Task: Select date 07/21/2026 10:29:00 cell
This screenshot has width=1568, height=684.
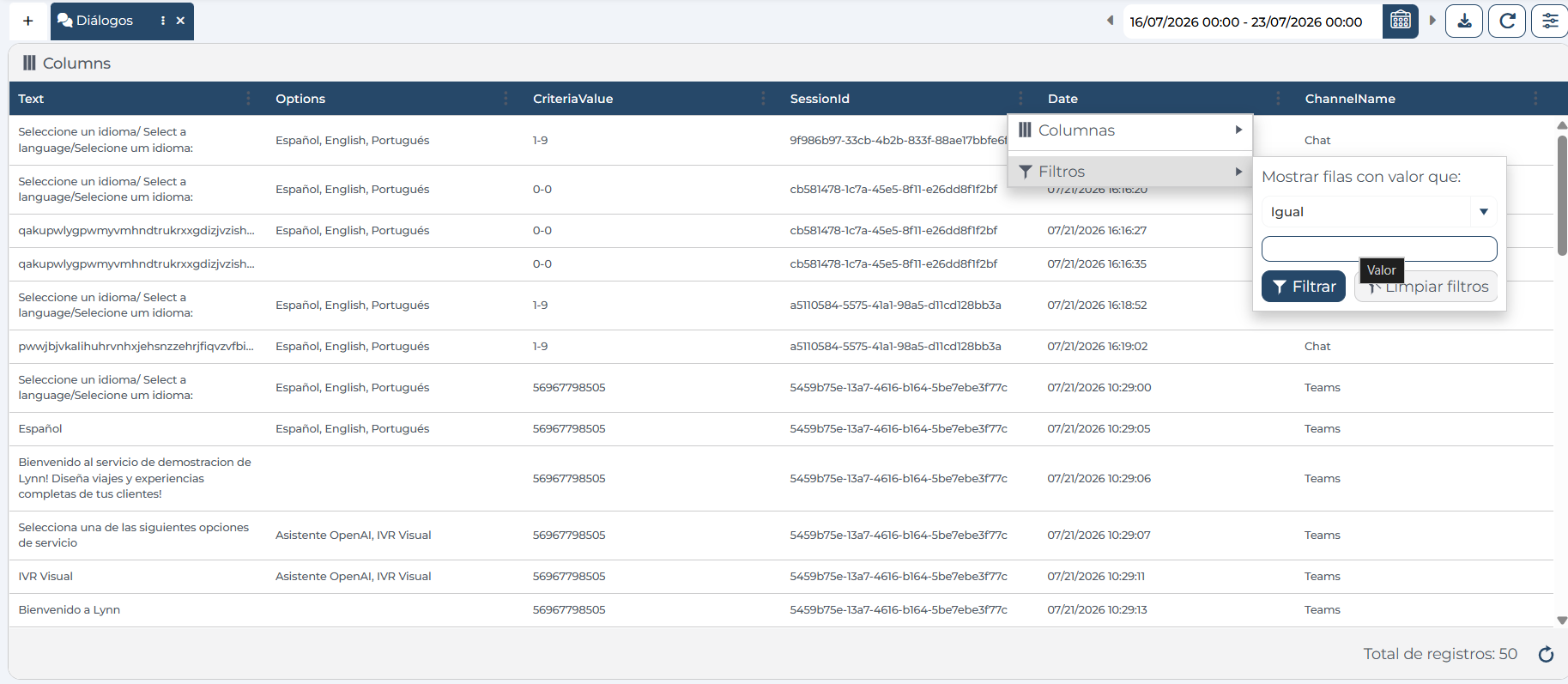Action: [1099, 388]
